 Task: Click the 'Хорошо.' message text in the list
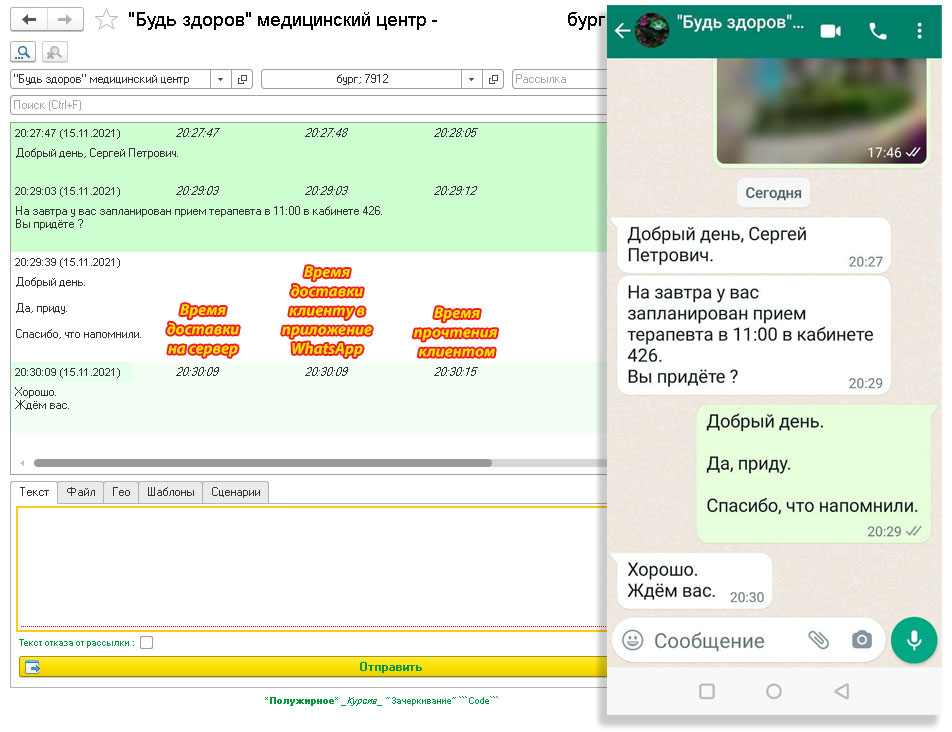35,392
